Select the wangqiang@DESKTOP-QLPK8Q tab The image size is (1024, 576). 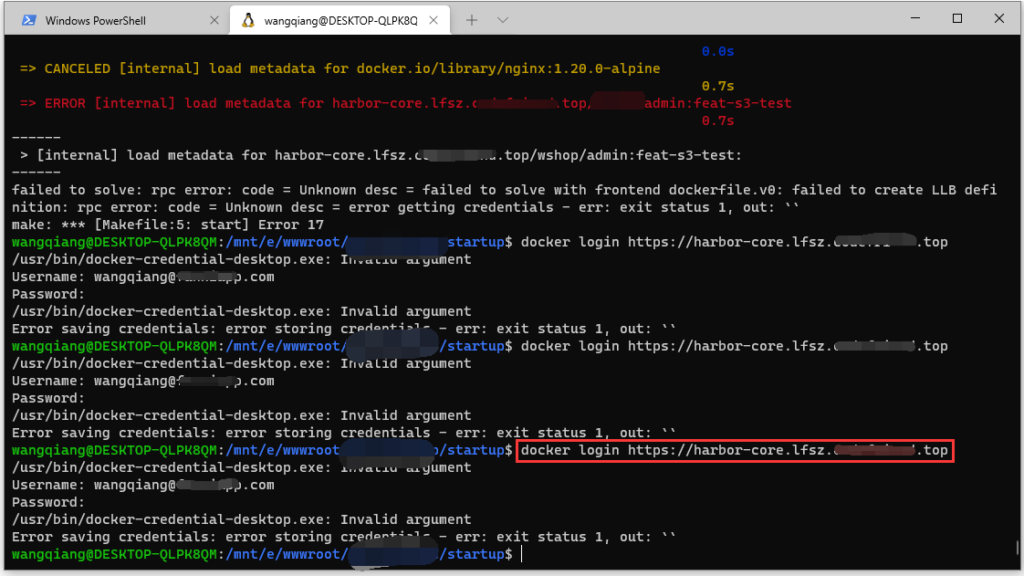click(340, 20)
